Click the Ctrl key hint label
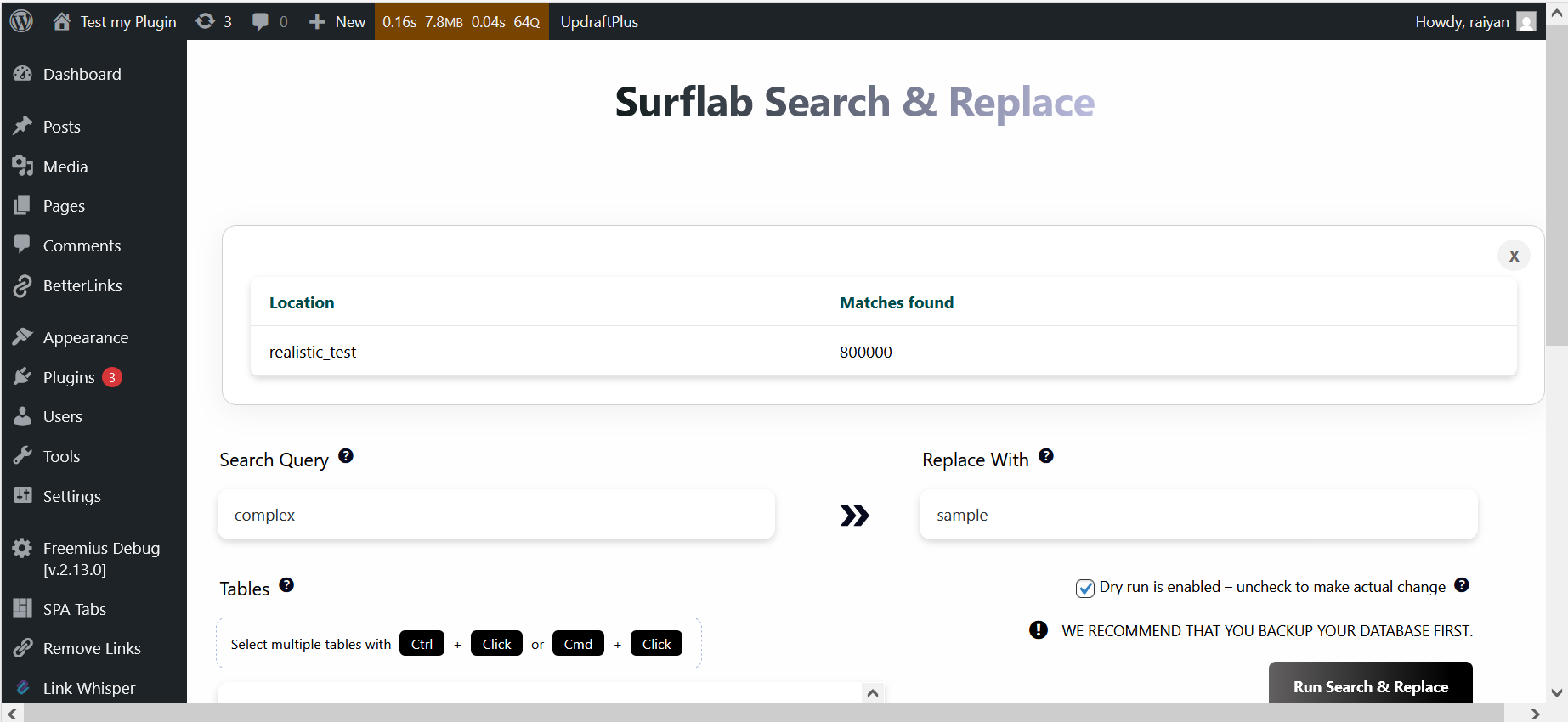 422,644
